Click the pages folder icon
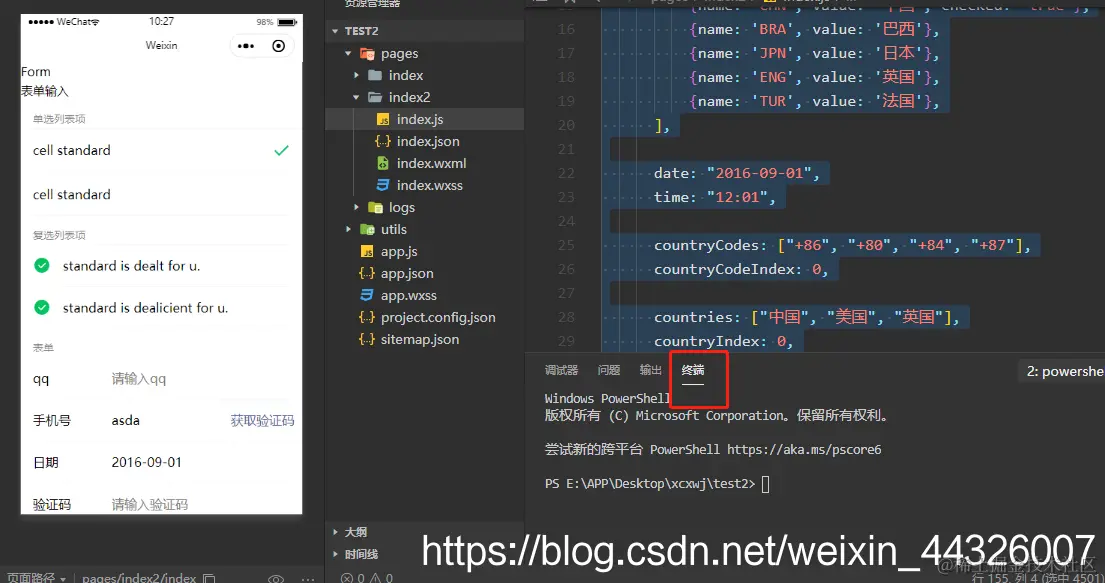 click(x=367, y=54)
